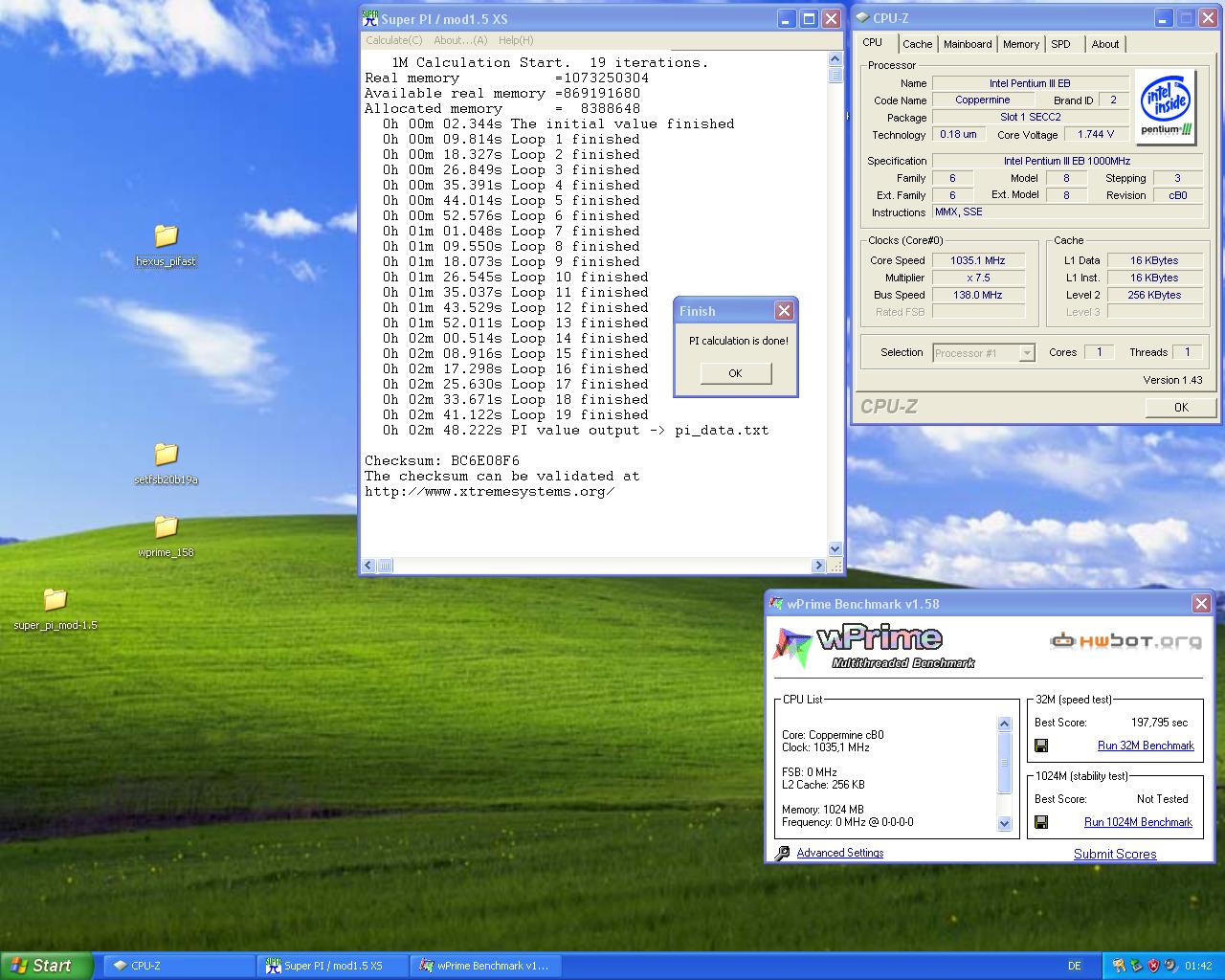Image resolution: width=1225 pixels, height=980 pixels.
Task: Click the Code Name Coppermine field
Action: (983, 100)
